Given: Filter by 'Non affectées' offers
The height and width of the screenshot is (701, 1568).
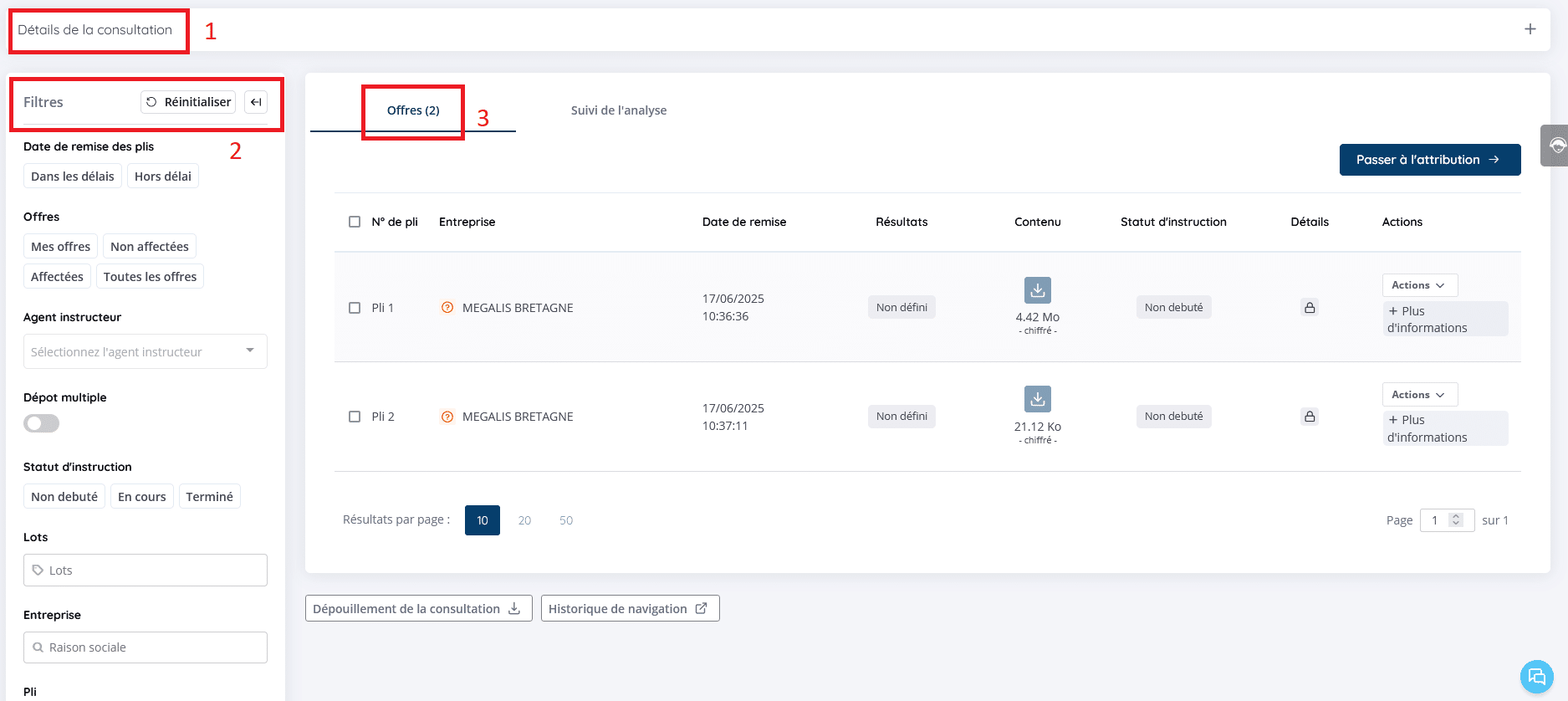Looking at the screenshot, I should [x=150, y=247].
